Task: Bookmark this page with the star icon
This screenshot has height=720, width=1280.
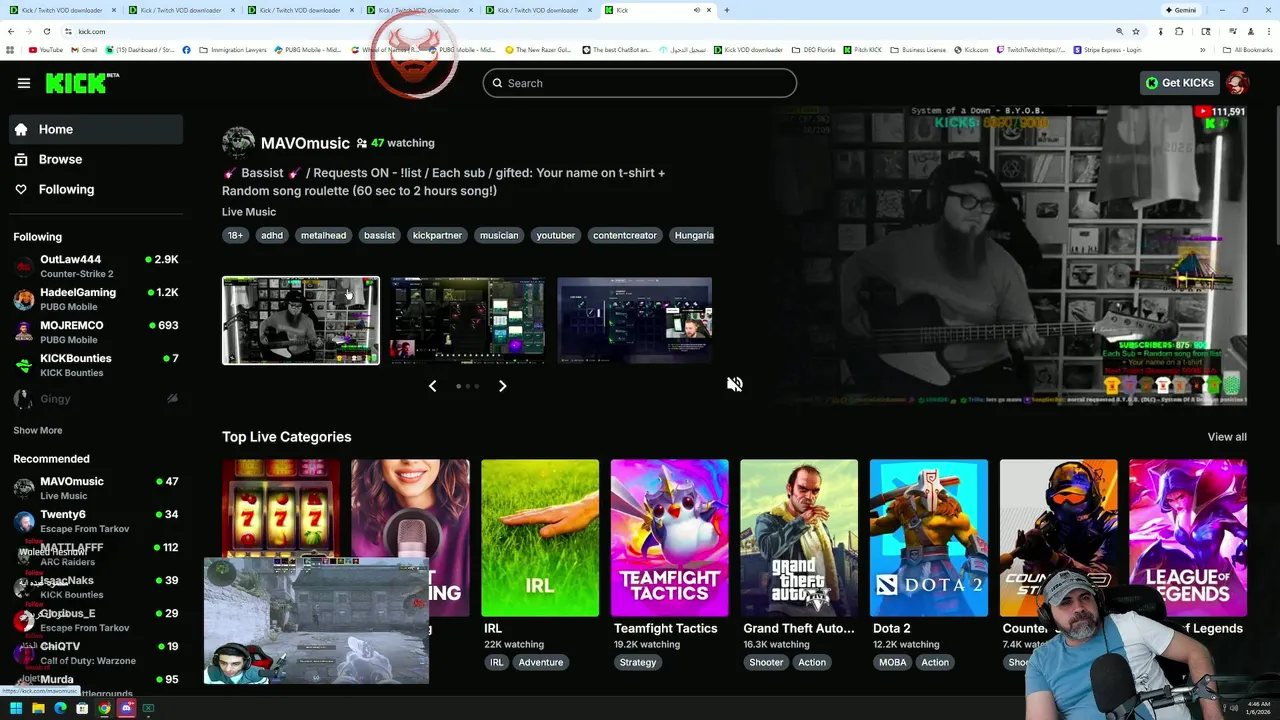Action: [1136, 31]
